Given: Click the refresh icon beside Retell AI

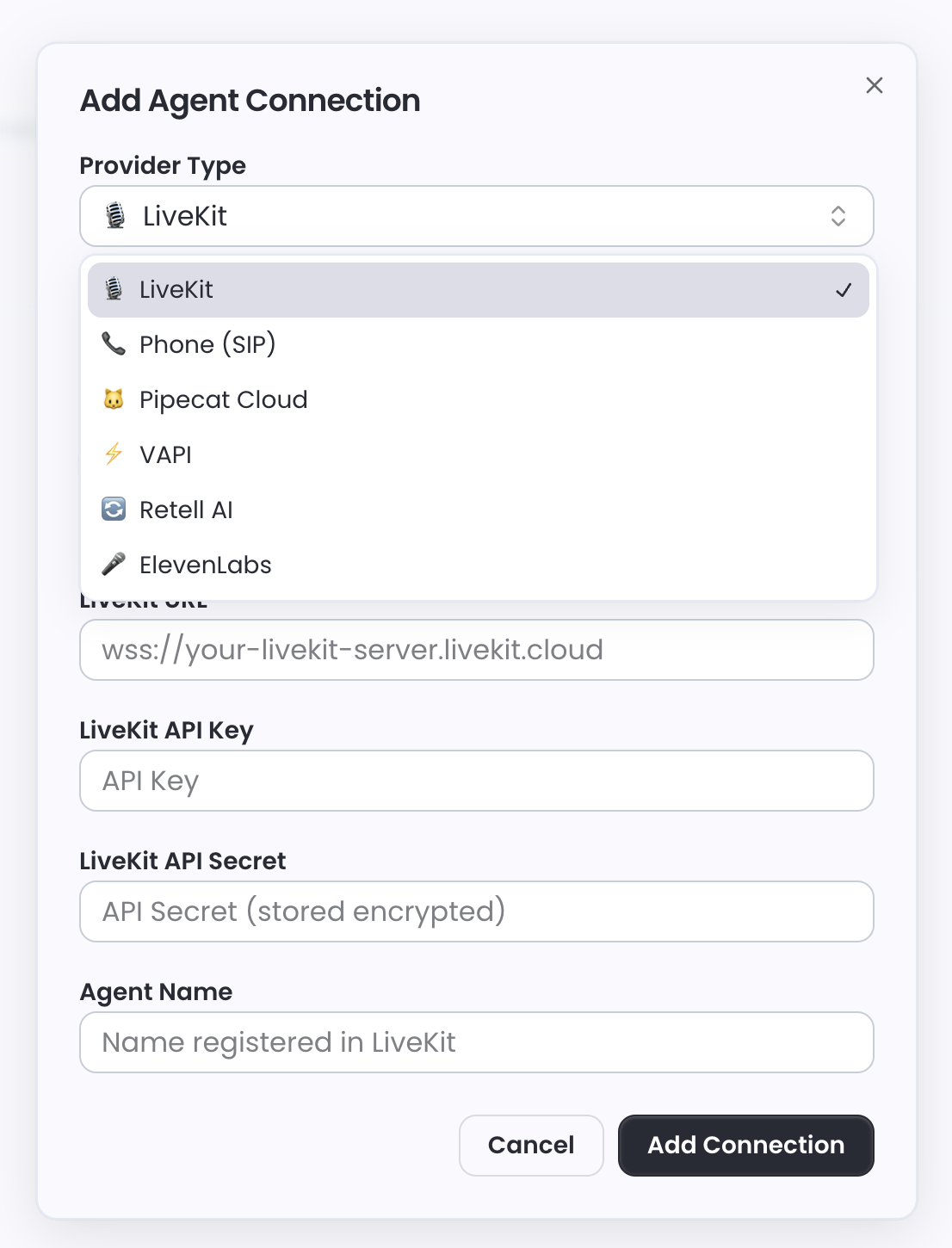Looking at the screenshot, I should [x=114, y=510].
